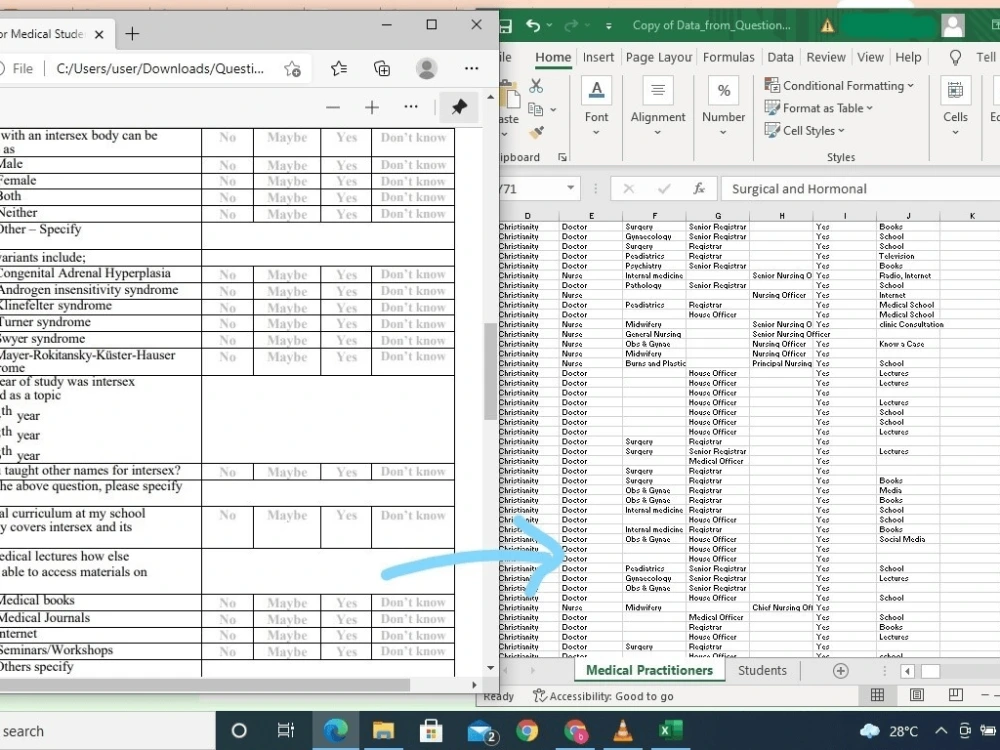Copy selection with the Copy icon
Image resolution: width=1000 pixels, height=750 pixels.
[x=536, y=110]
